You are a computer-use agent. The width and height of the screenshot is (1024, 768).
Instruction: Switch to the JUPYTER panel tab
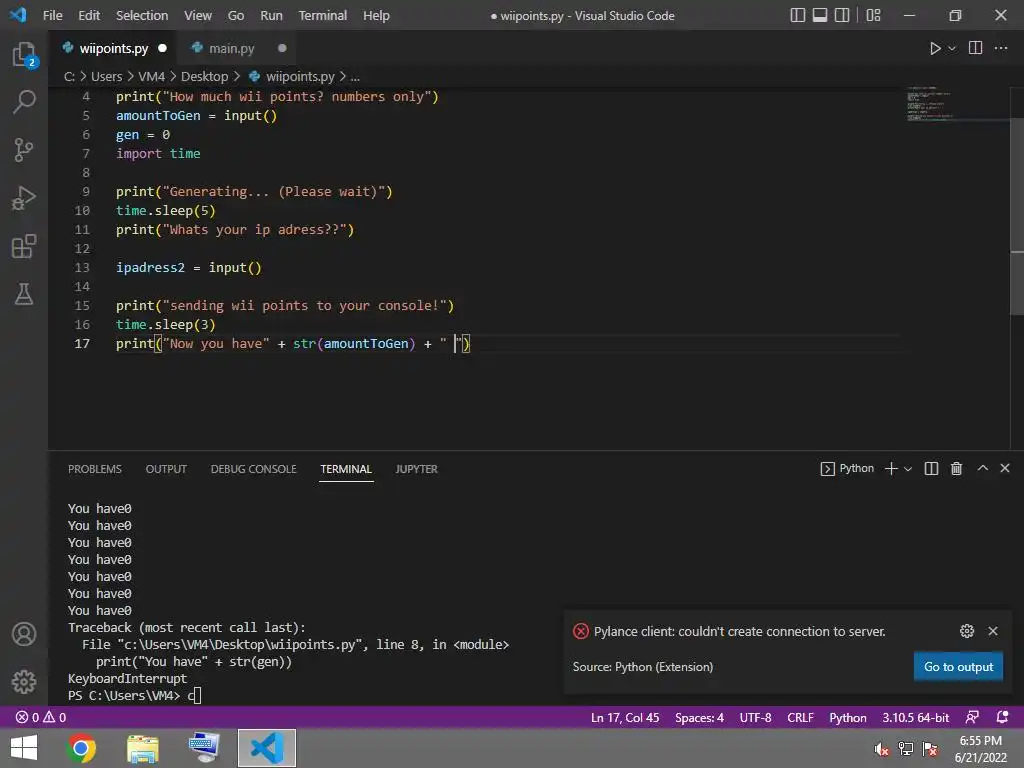(416, 469)
